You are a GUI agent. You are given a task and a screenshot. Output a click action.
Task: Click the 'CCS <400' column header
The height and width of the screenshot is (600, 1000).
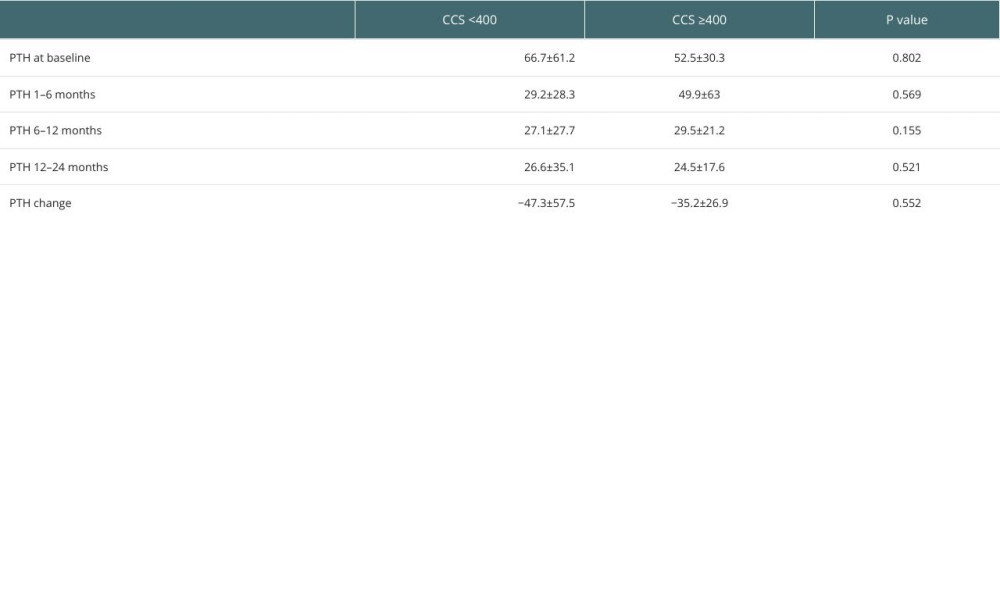point(469,20)
